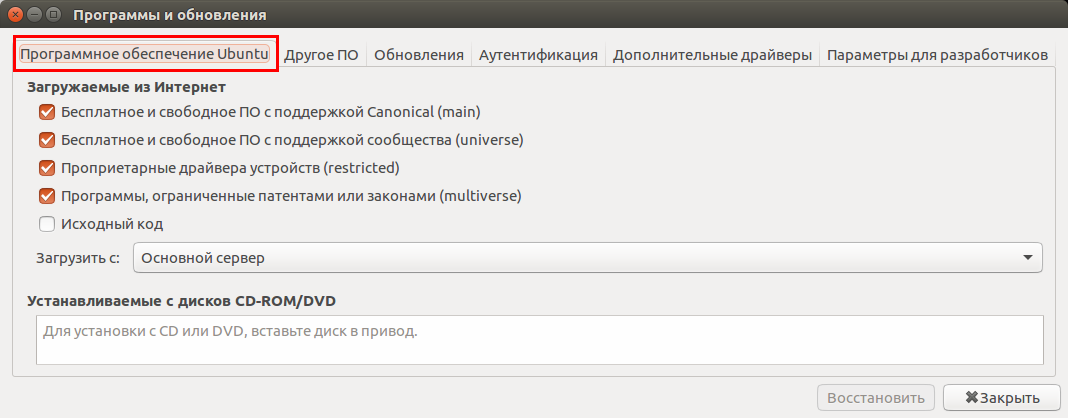This screenshot has width=1068, height=418.
Task: Close the window using the red titlebar button
Action: [x=14, y=15]
